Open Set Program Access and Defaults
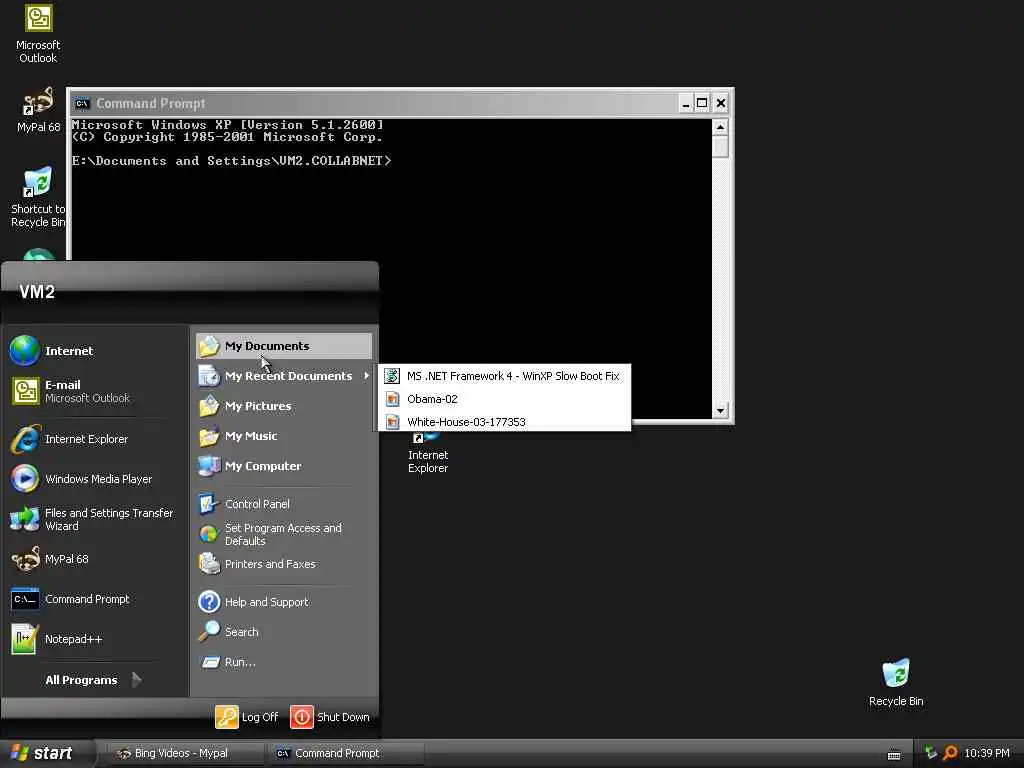Image resolution: width=1024 pixels, height=768 pixels. click(283, 534)
